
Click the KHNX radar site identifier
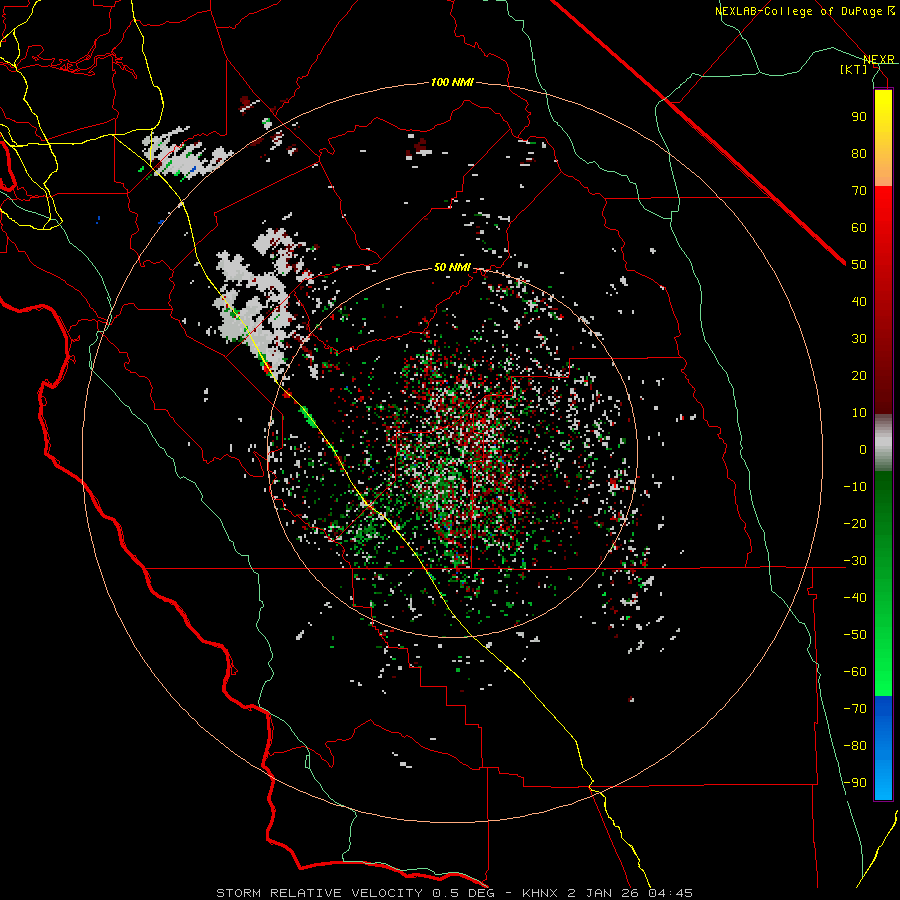(540, 893)
